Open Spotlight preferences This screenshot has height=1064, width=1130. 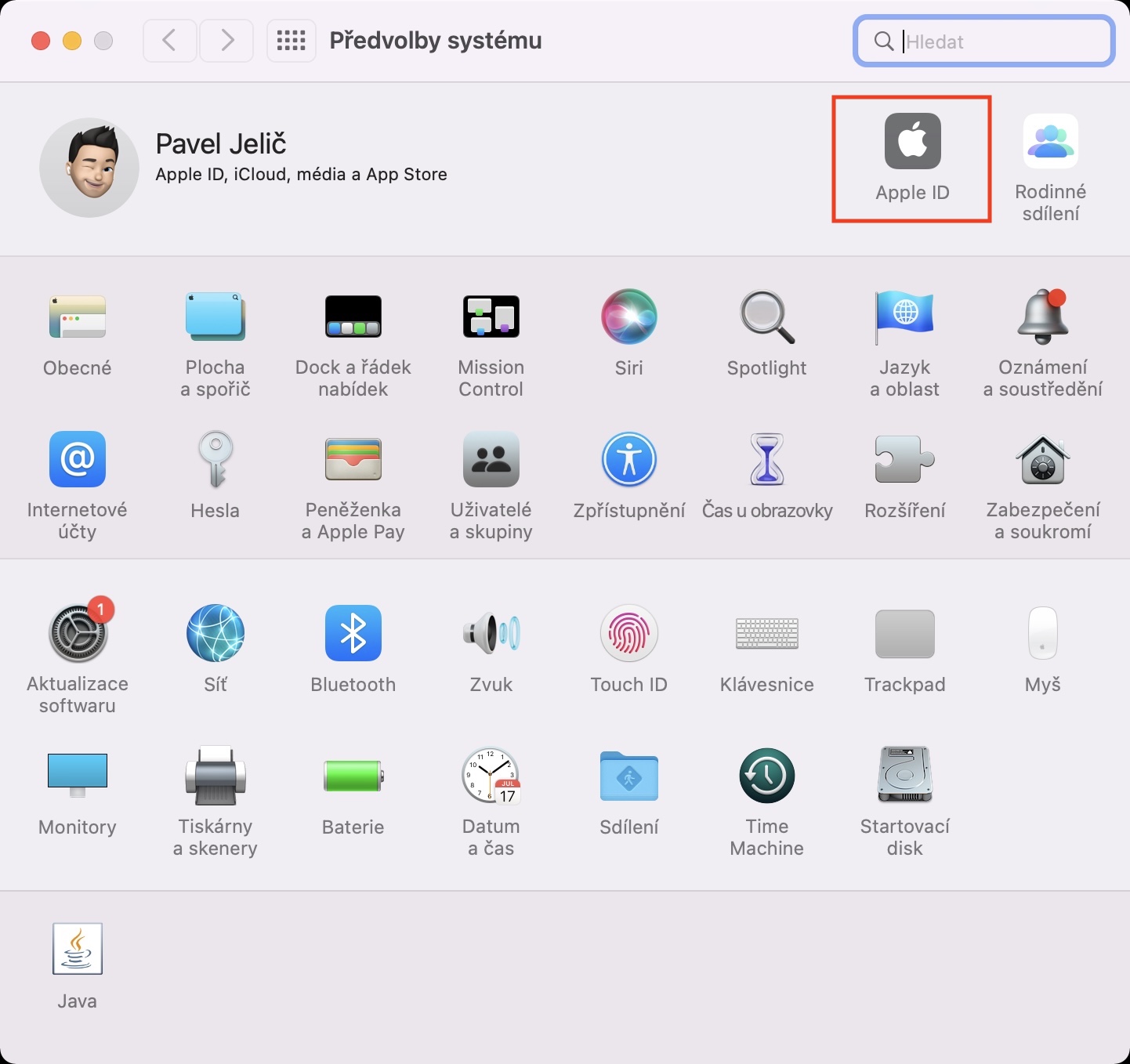(x=767, y=333)
